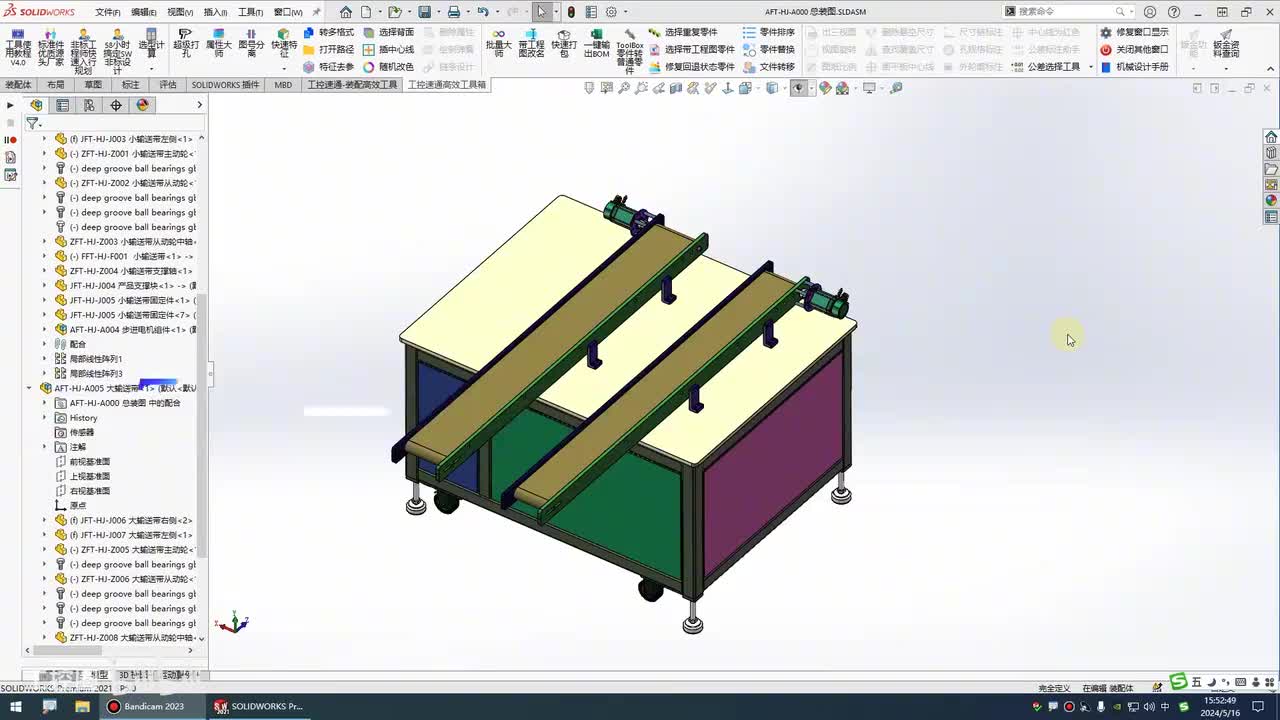Click 选择带工程图零件 button
This screenshot has height=720, width=1280.
pyautogui.click(x=691, y=49)
